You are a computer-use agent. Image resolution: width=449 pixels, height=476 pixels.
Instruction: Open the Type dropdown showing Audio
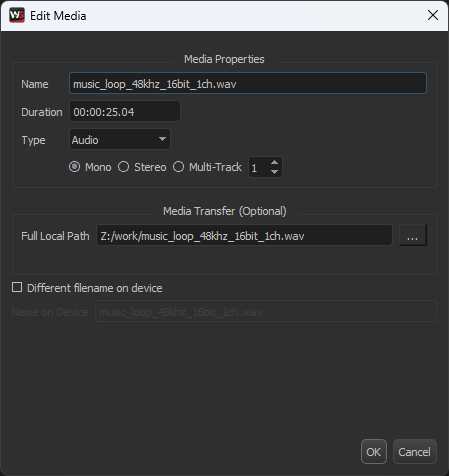pos(120,139)
